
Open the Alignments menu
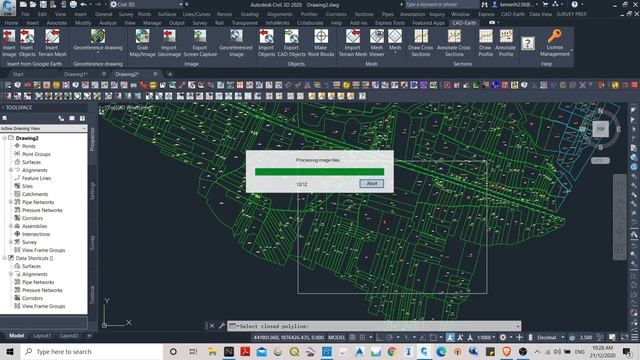[x=280, y=14]
